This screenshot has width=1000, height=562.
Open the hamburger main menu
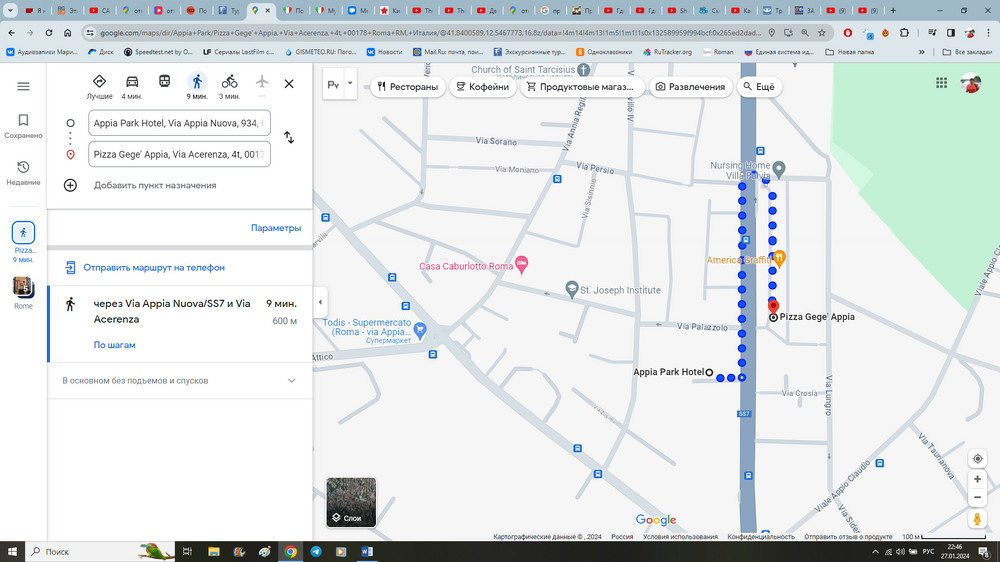coord(23,87)
